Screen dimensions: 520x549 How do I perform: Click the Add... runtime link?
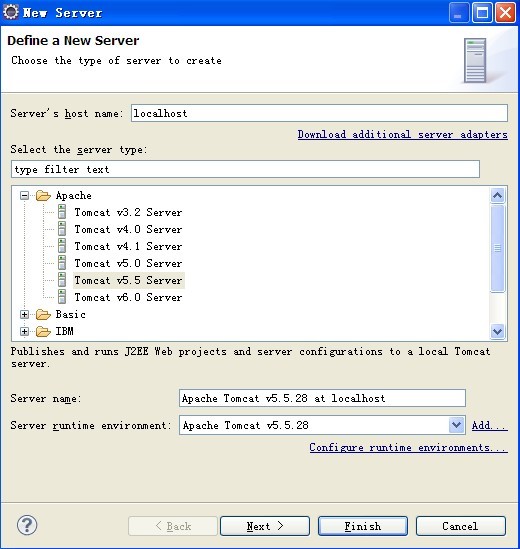(490, 425)
